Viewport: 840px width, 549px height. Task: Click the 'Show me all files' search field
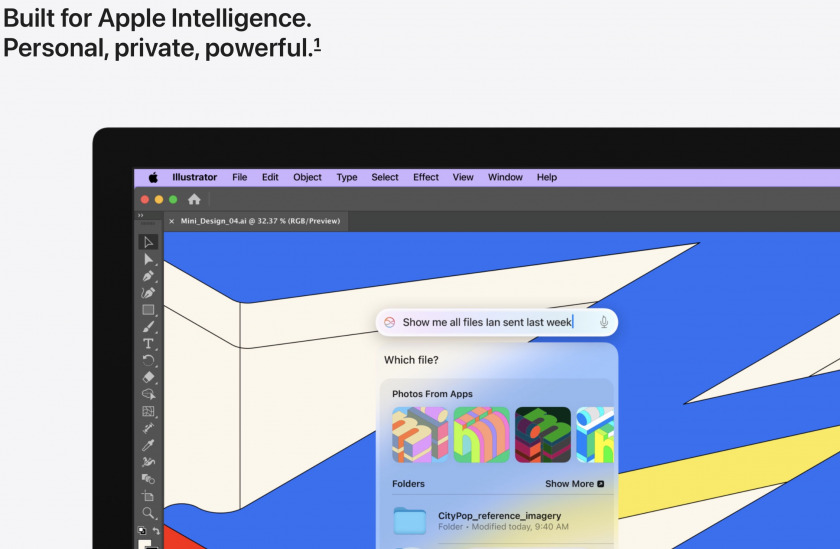[x=497, y=322]
